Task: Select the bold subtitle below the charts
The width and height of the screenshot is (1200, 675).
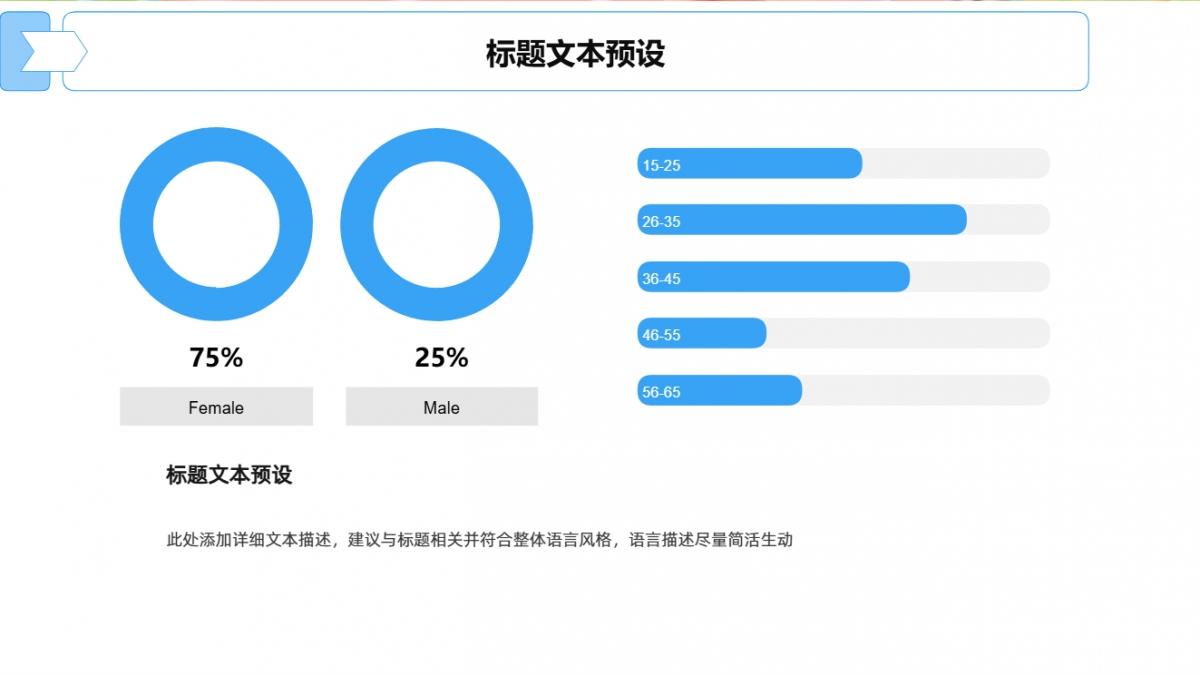Action: pyautogui.click(x=229, y=475)
